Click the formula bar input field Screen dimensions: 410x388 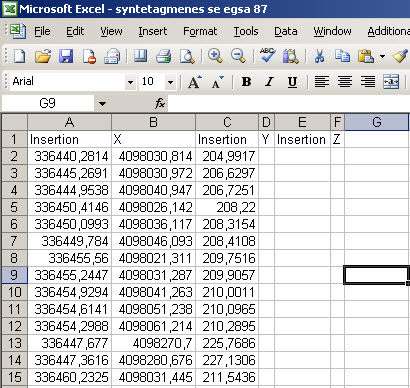coord(288,104)
